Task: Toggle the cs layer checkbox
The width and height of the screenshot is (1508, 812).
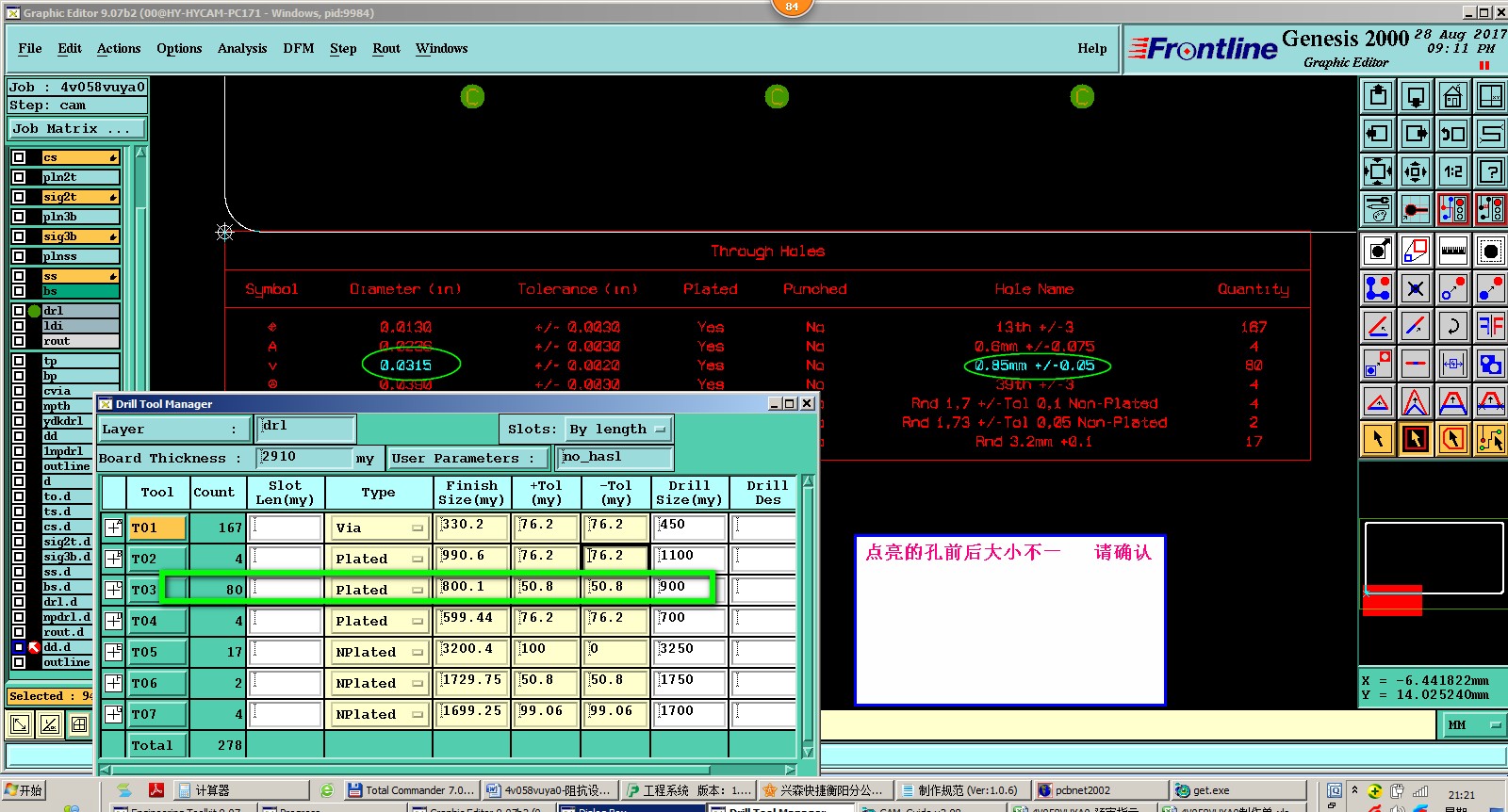Action: pyautogui.click(x=19, y=157)
